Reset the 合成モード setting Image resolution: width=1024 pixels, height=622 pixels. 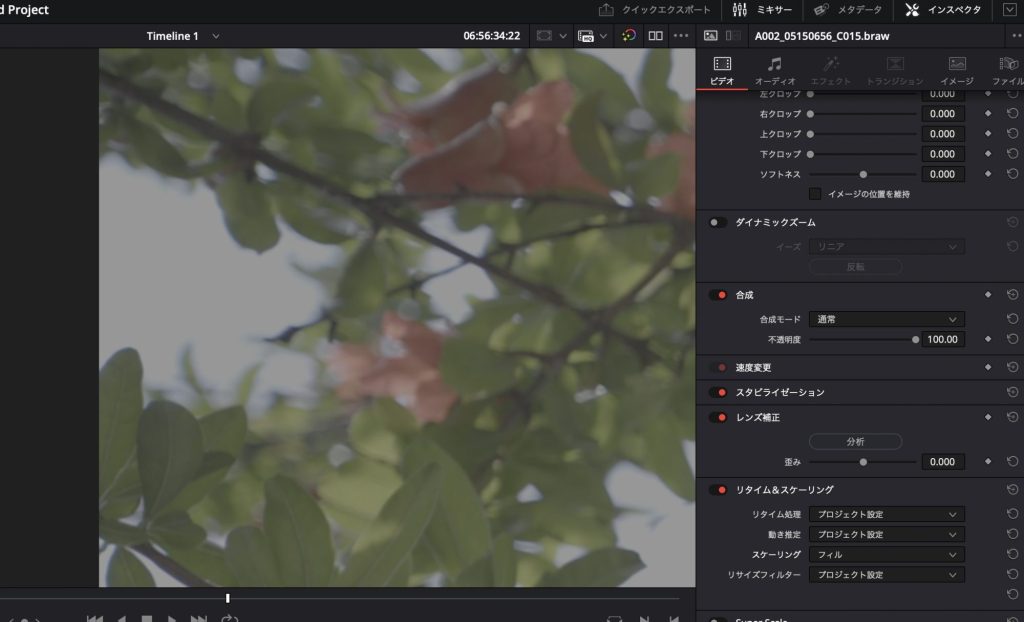click(1012, 319)
